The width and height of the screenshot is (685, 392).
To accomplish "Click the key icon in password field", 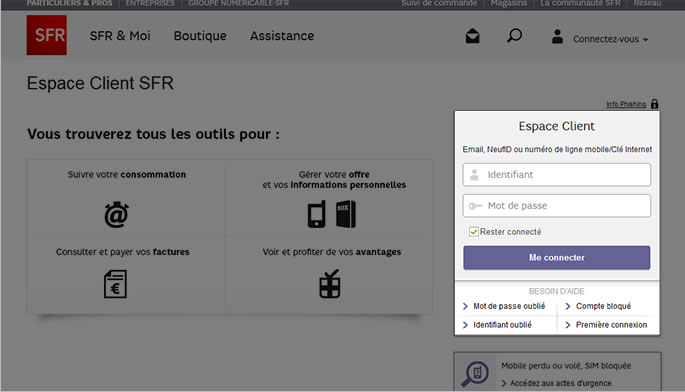I will point(475,206).
